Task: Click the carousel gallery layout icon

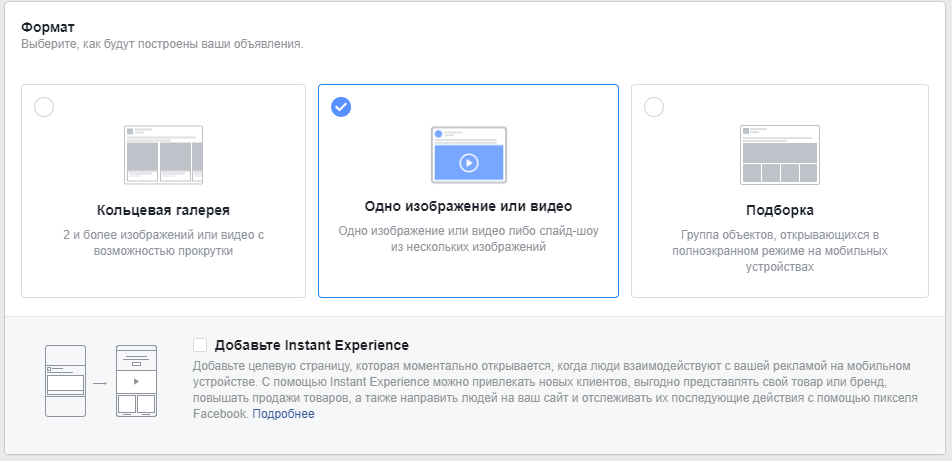Action: coord(163,155)
